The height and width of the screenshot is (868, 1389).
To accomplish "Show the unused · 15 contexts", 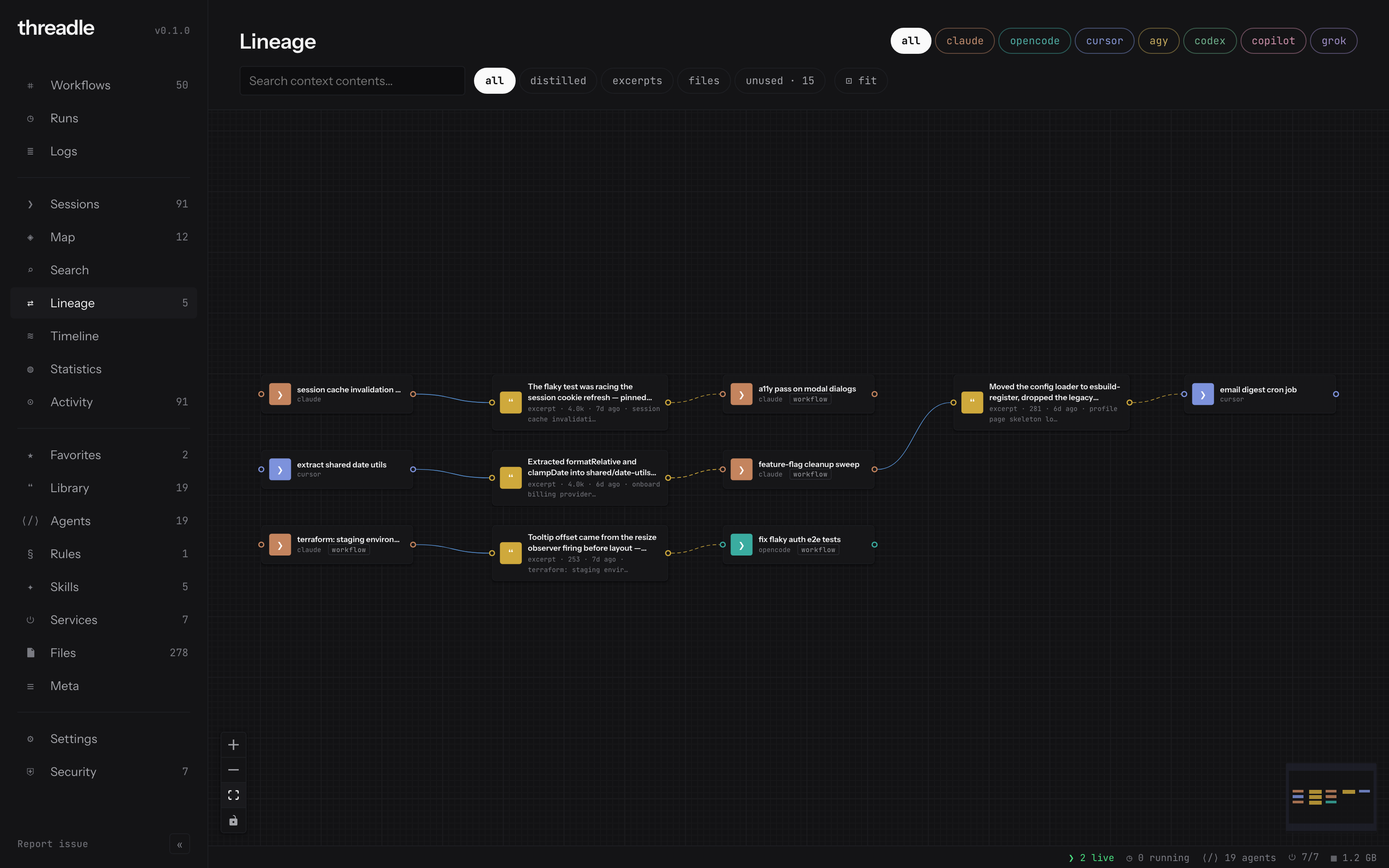I will point(780,81).
